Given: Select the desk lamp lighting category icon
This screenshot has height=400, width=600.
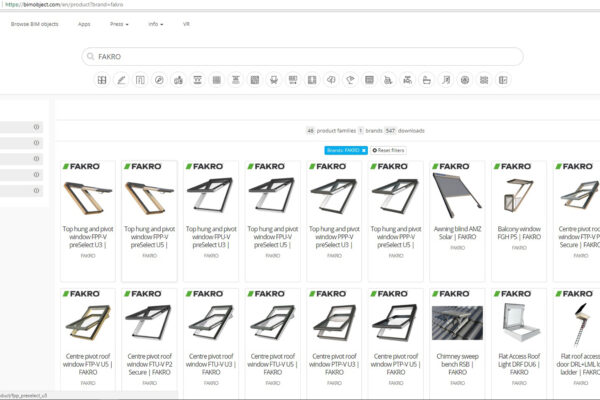Looking at the screenshot, I should tap(351, 80).
